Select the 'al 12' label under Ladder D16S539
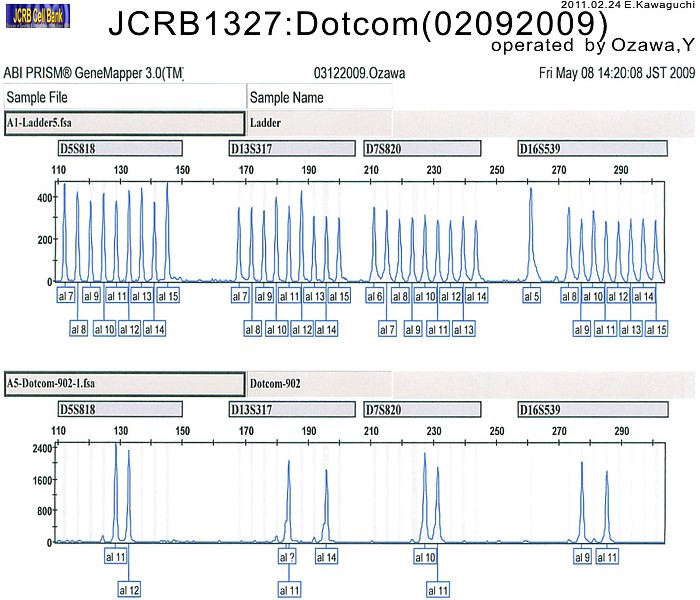Screen dimensions: 700x600 click(618, 296)
